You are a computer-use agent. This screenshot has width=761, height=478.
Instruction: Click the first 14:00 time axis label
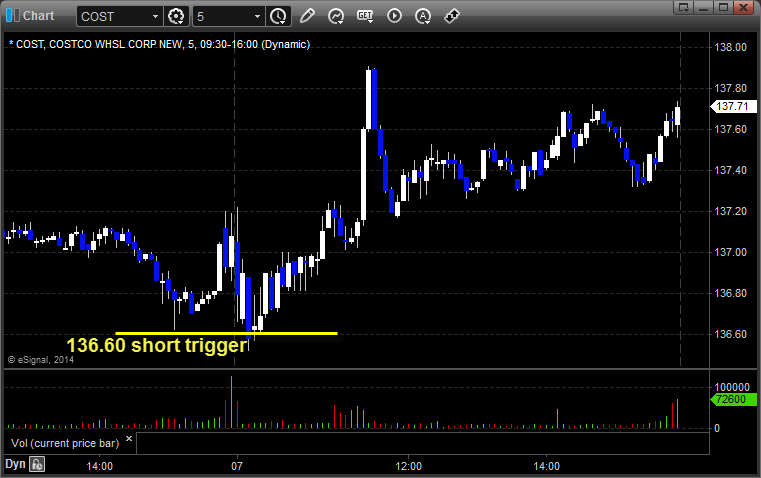tap(99, 466)
